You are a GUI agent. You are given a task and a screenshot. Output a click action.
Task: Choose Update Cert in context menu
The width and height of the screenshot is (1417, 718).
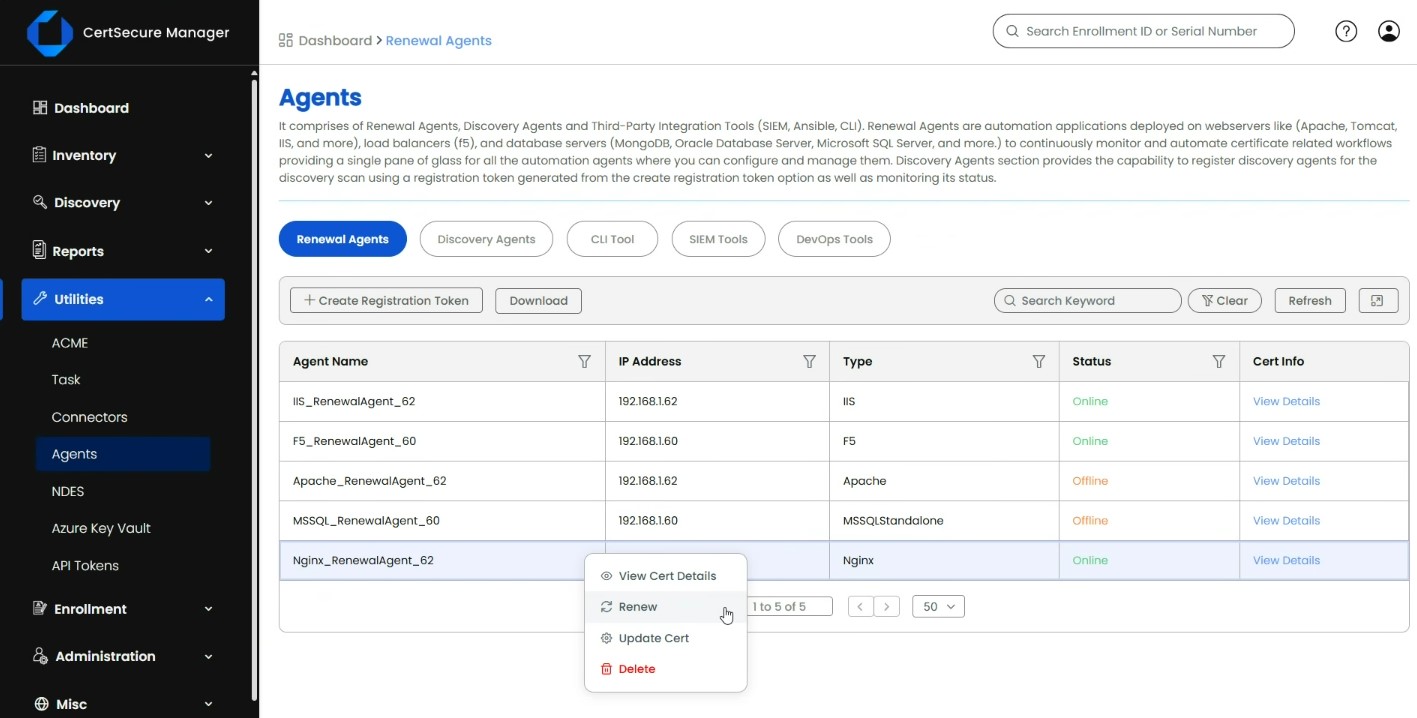(x=666, y=638)
